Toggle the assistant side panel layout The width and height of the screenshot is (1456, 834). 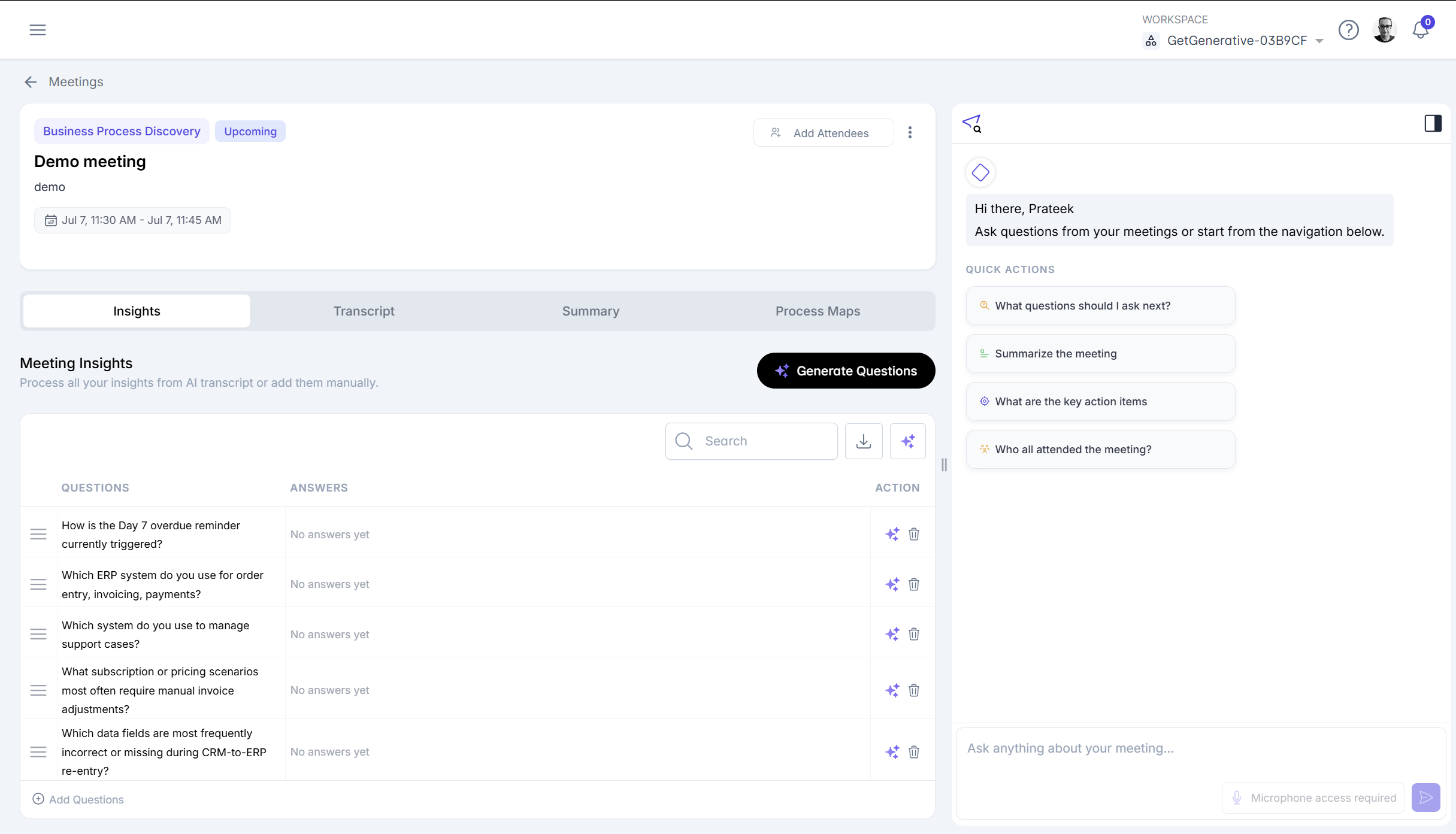coord(1433,123)
